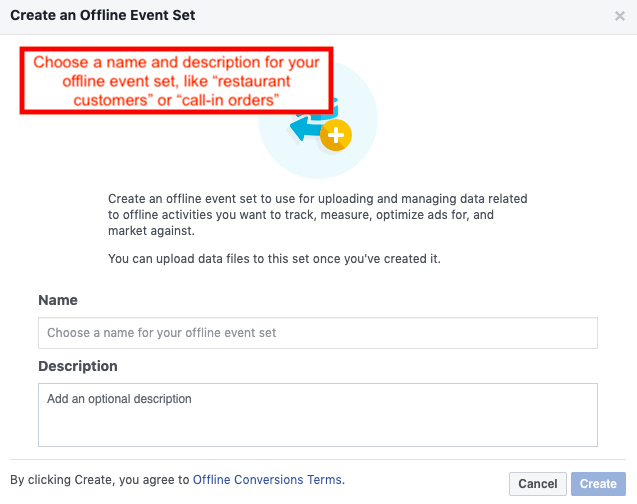The width and height of the screenshot is (637, 504).
Task: Click the red "restaurant" word in the callout
Action: click(251, 82)
